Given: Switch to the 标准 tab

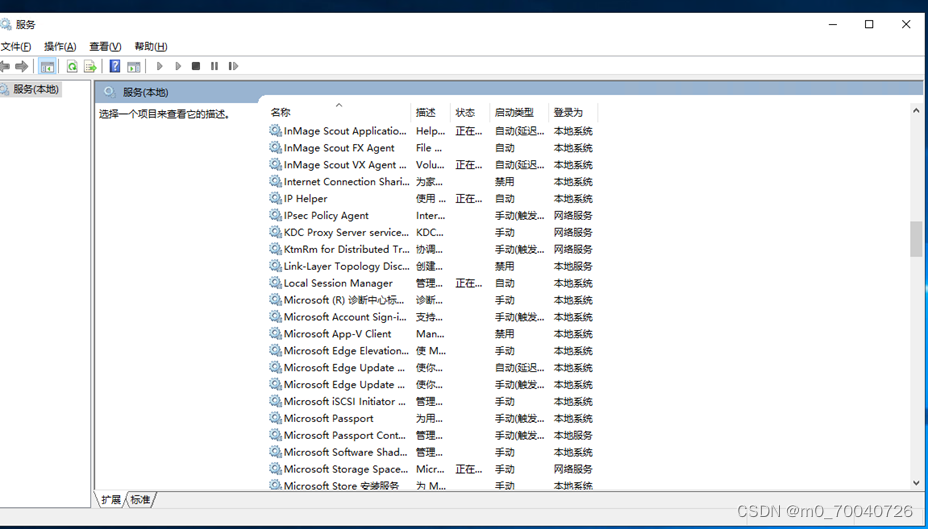Looking at the screenshot, I should point(140,500).
